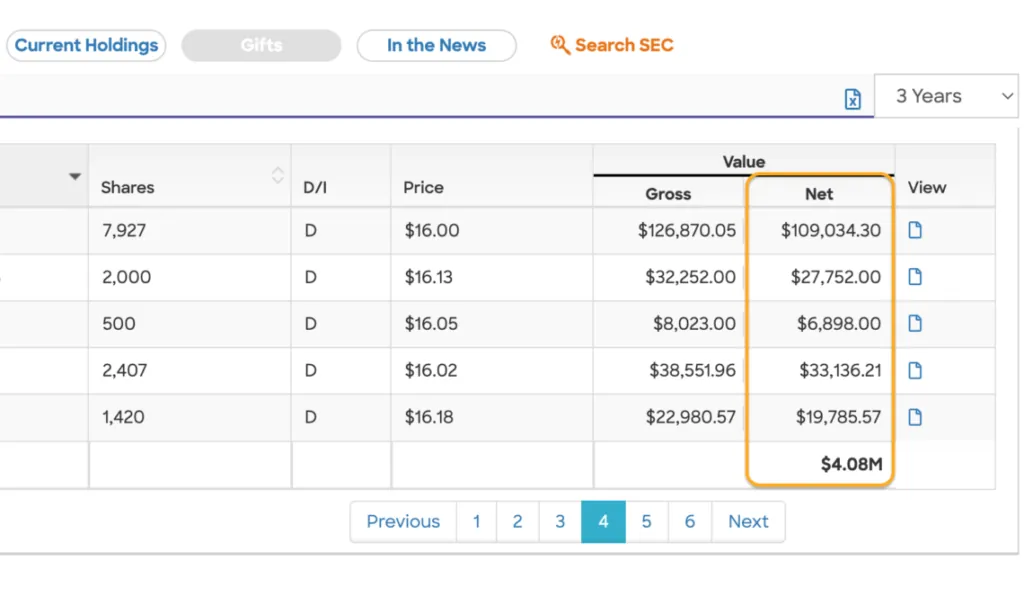
Task: Click the D value in the 7,927 row
Action: [x=310, y=231]
